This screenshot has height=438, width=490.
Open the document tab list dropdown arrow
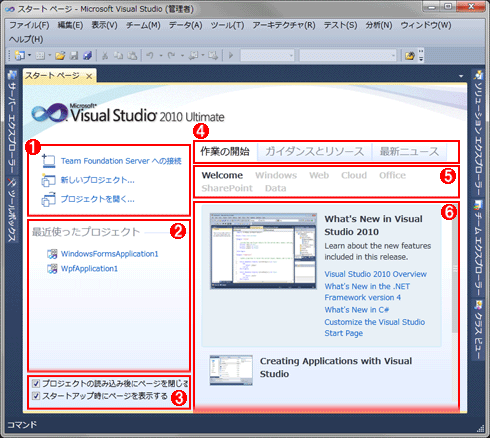tap(461, 76)
